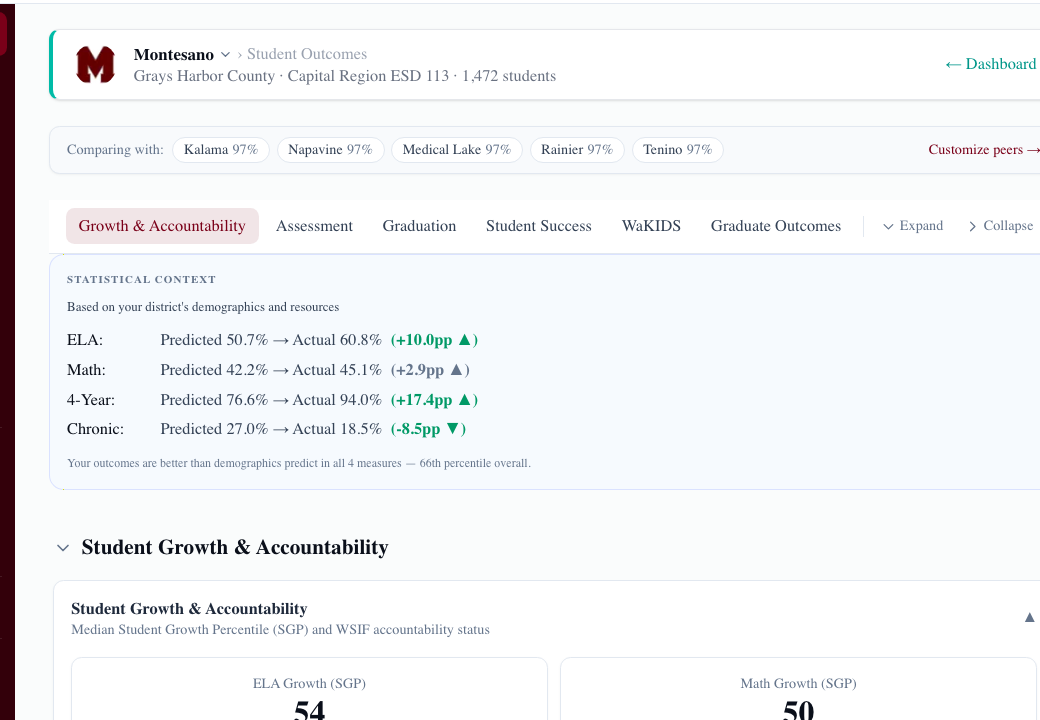Click the Student Outcomes breadcrumb
Image resolution: width=1040 pixels, height=720 pixels.
coord(306,54)
